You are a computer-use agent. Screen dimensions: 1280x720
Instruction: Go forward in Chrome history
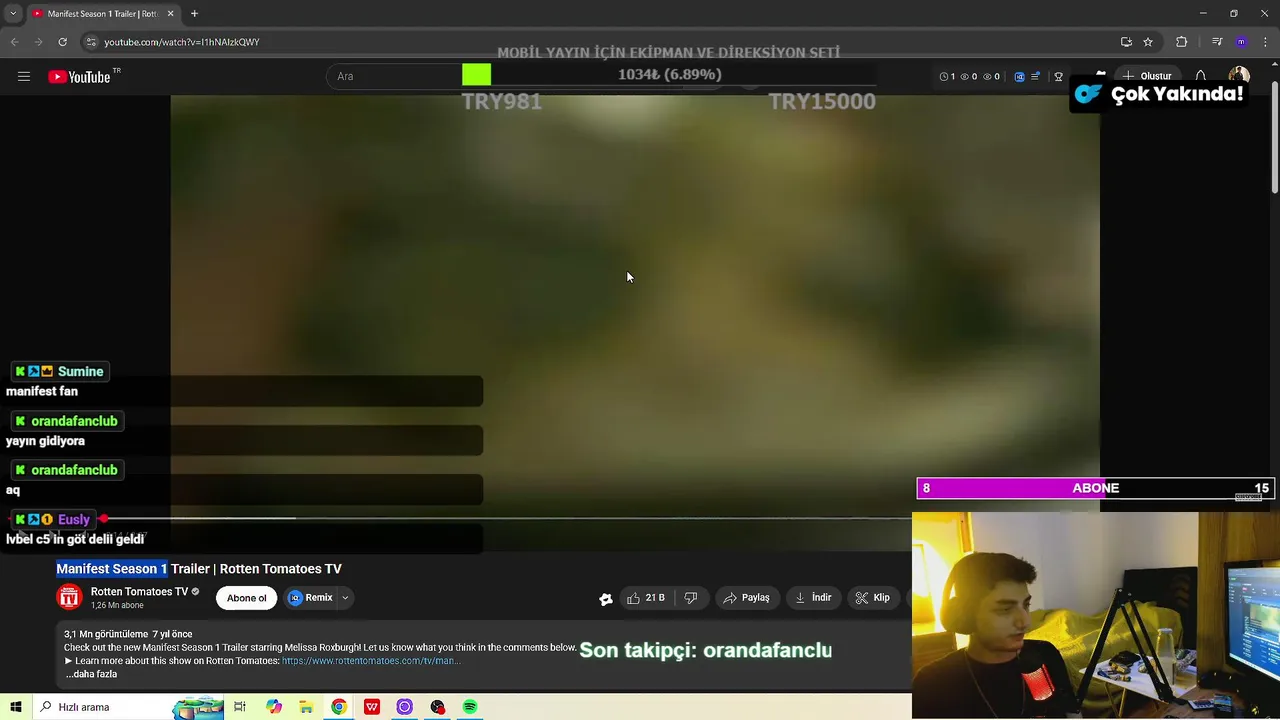38,42
